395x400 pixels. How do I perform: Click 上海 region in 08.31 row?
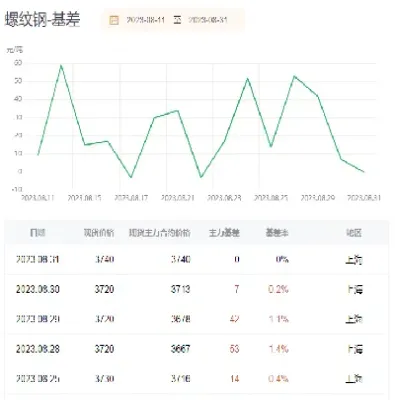(354, 259)
